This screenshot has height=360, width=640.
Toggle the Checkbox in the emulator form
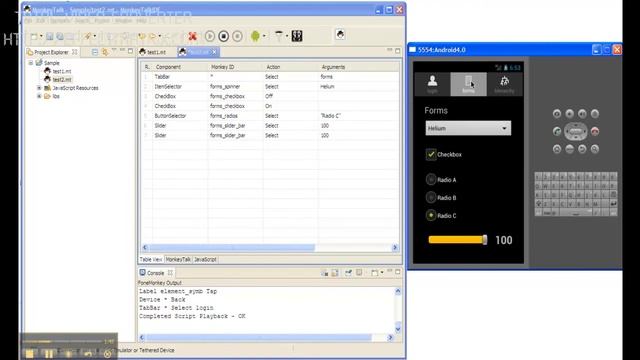431,154
